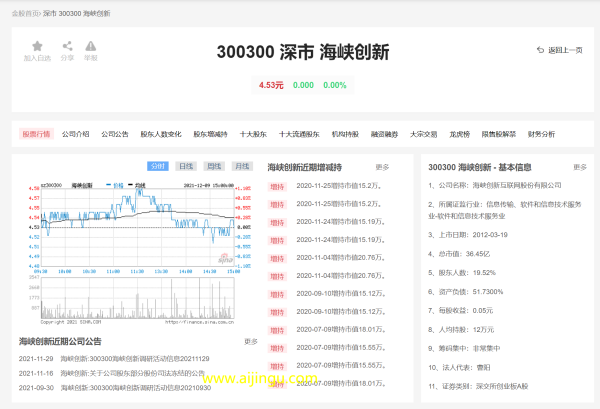Click 更多 beside 近期公司公告 heading
The image size is (600, 409).
pos(251,341)
